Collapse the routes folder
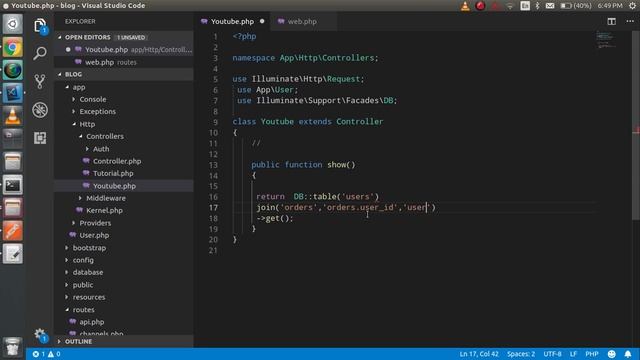This screenshot has width=640, height=360. [x=83, y=310]
